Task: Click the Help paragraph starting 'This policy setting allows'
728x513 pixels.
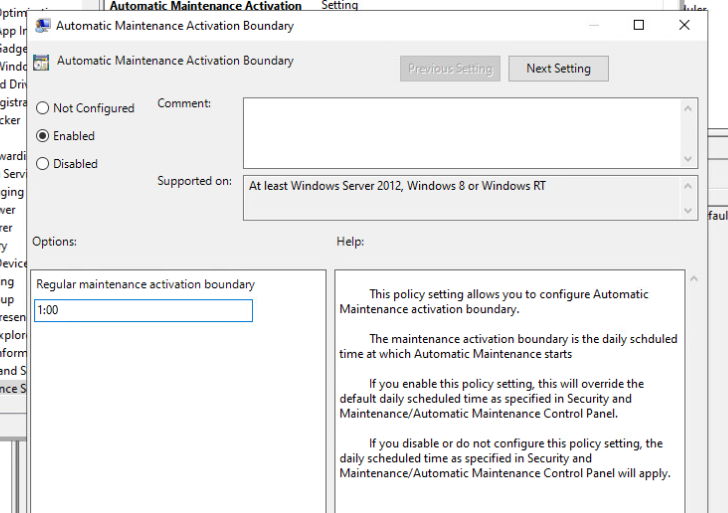Action: 494,302
